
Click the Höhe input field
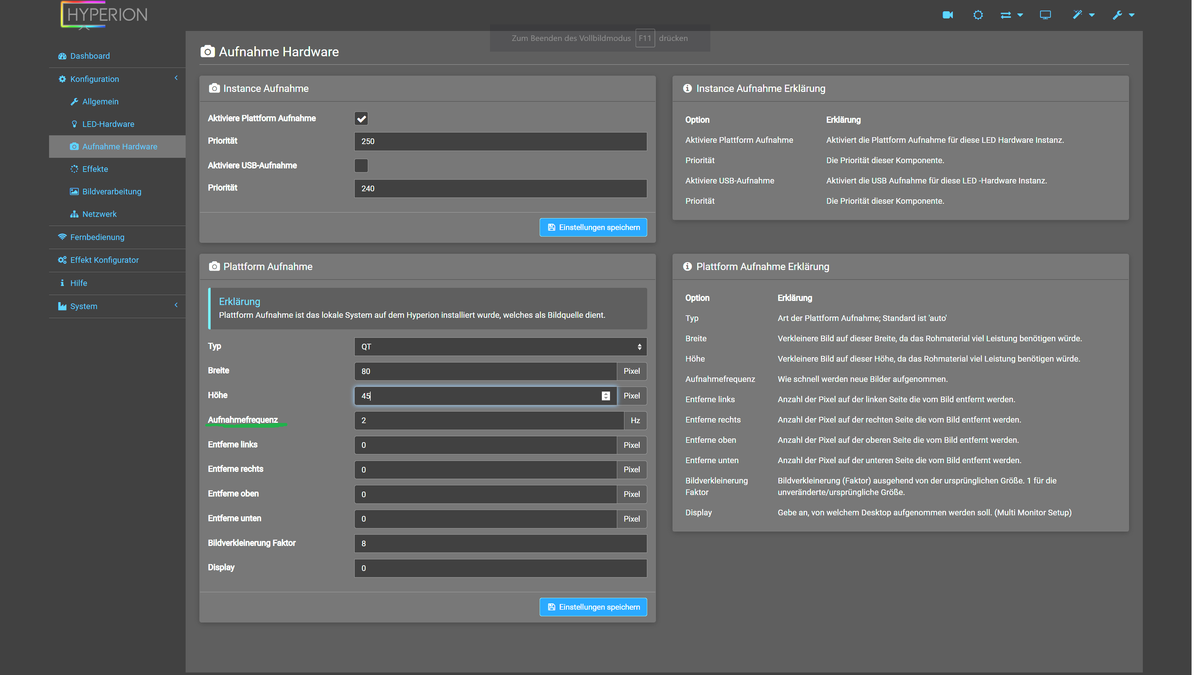[486, 396]
